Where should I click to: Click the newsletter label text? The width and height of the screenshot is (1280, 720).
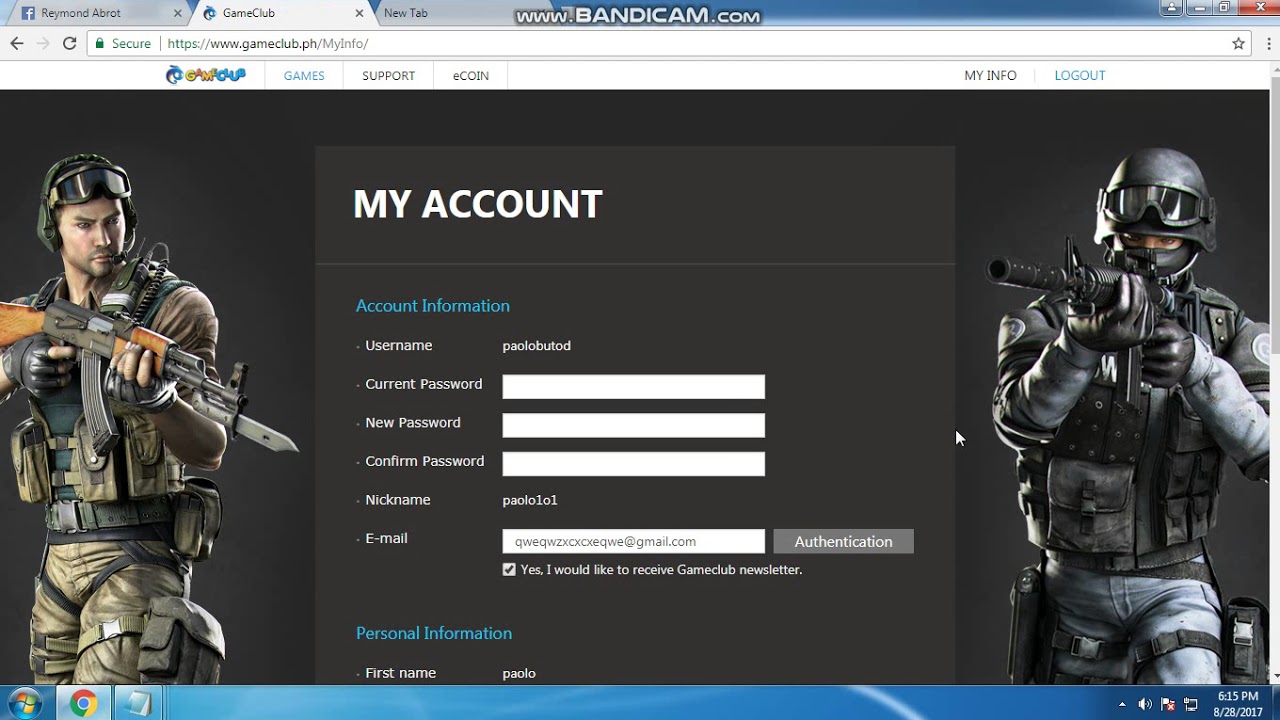click(661, 569)
